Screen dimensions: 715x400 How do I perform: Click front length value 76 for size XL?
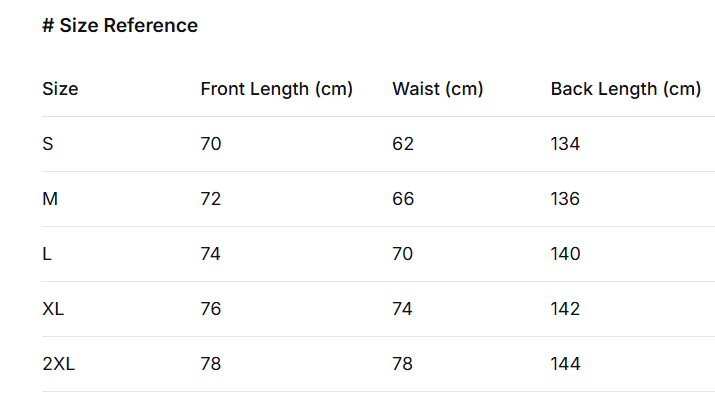point(211,309)
